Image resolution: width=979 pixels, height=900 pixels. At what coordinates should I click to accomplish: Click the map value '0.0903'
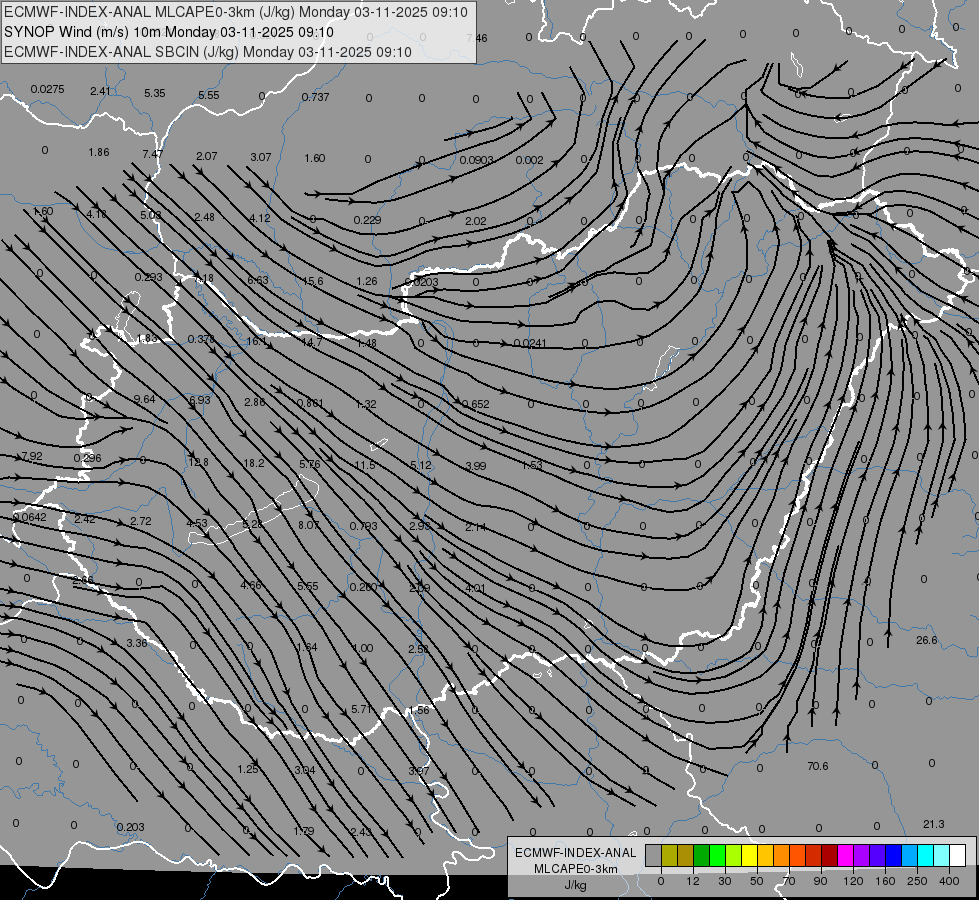pos(476,160)
